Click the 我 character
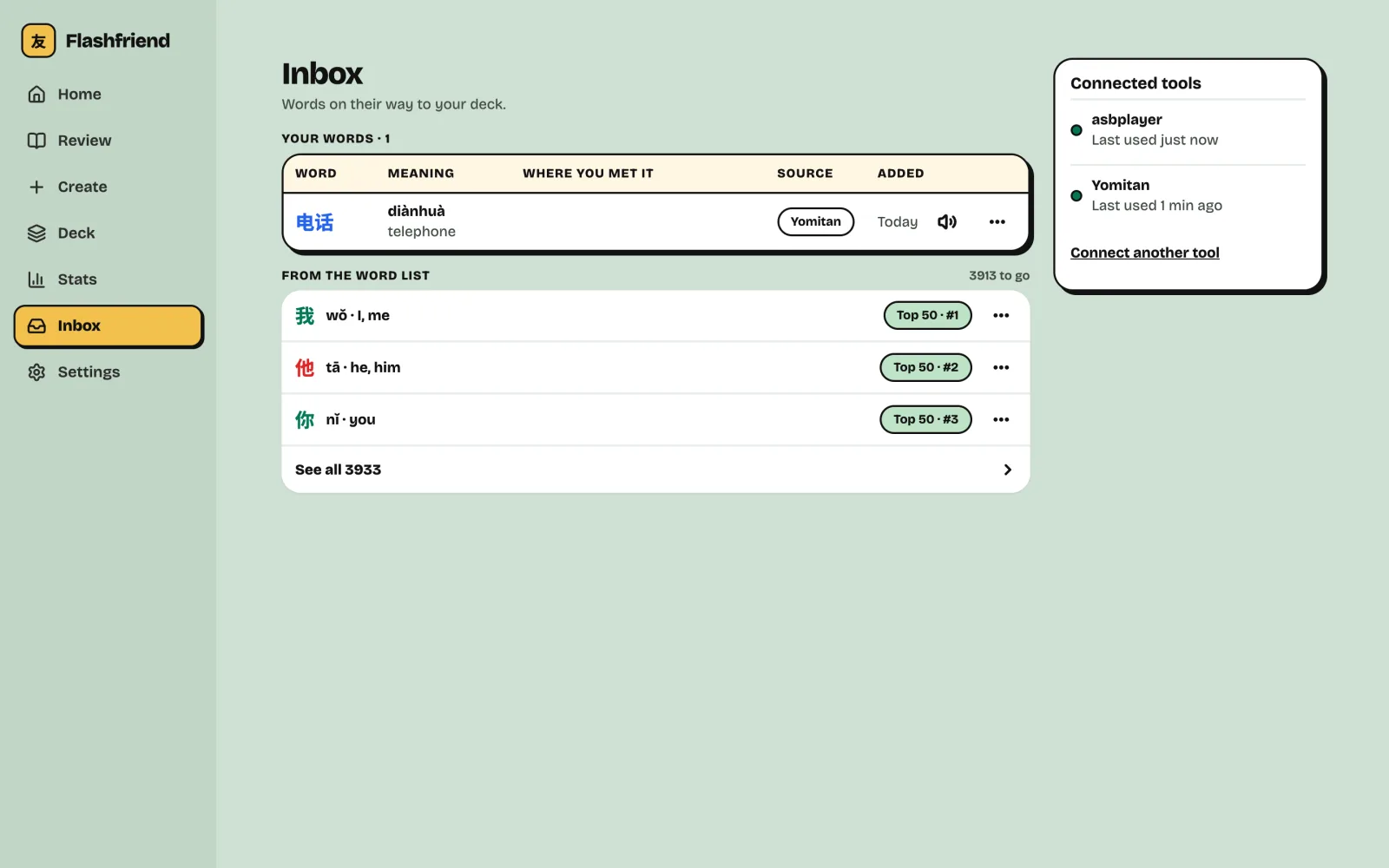 tap(305, 316)
